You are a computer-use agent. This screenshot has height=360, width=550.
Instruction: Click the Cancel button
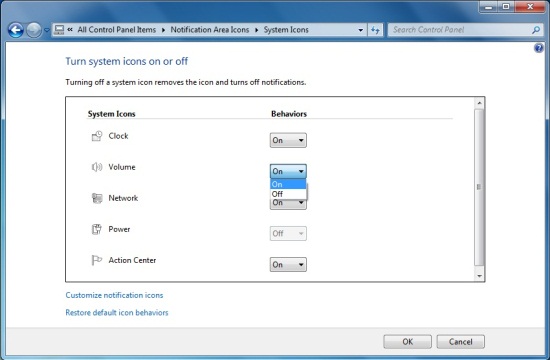tap(461, 342)
